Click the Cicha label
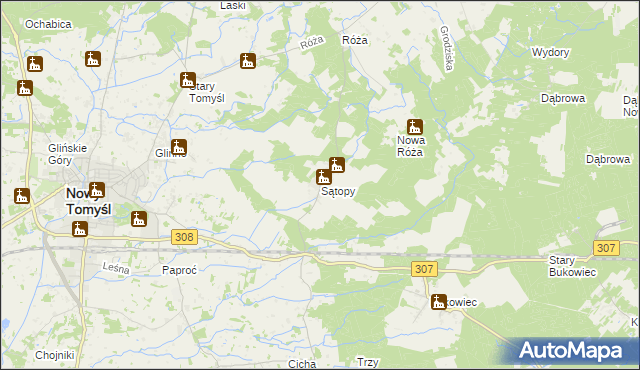 pos(302,364)
